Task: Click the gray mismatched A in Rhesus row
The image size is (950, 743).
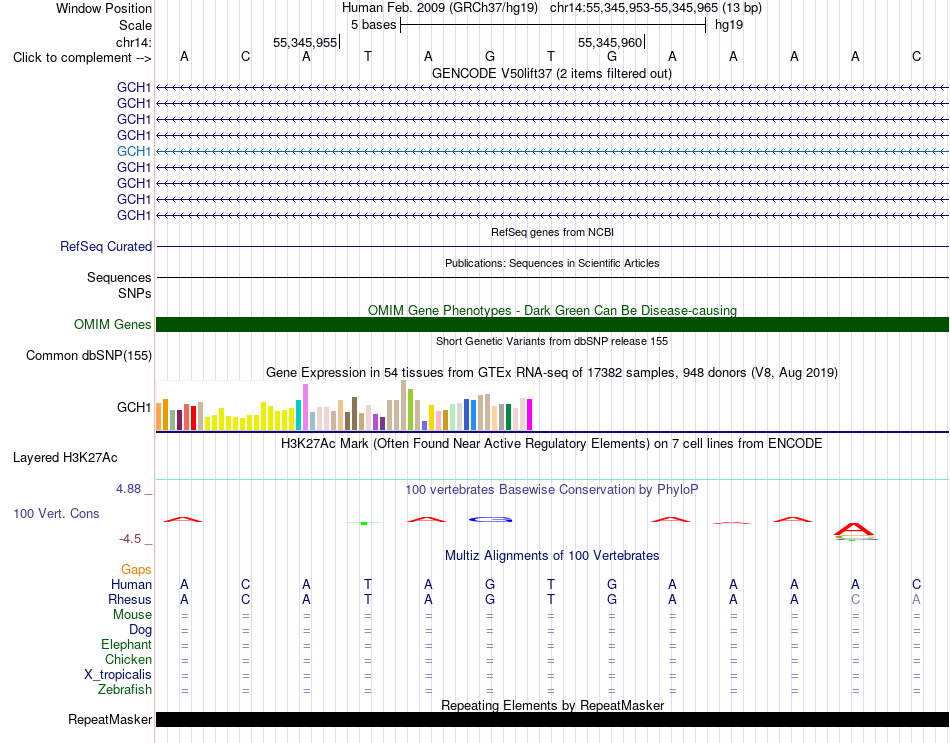Action: pos(917,599)
